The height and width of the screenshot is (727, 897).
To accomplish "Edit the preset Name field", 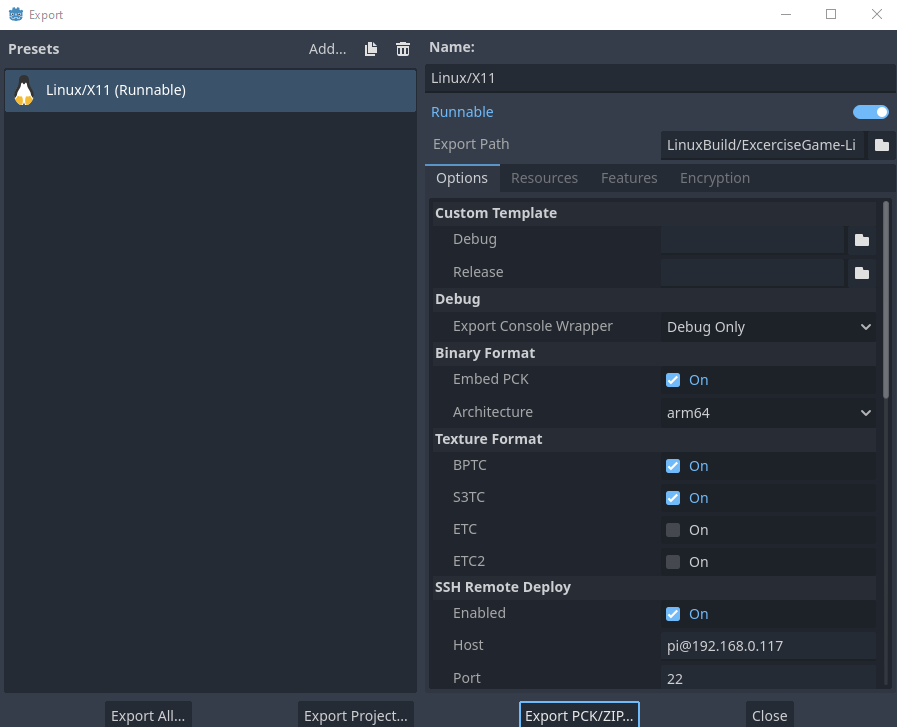I will (x=660, y=78).
